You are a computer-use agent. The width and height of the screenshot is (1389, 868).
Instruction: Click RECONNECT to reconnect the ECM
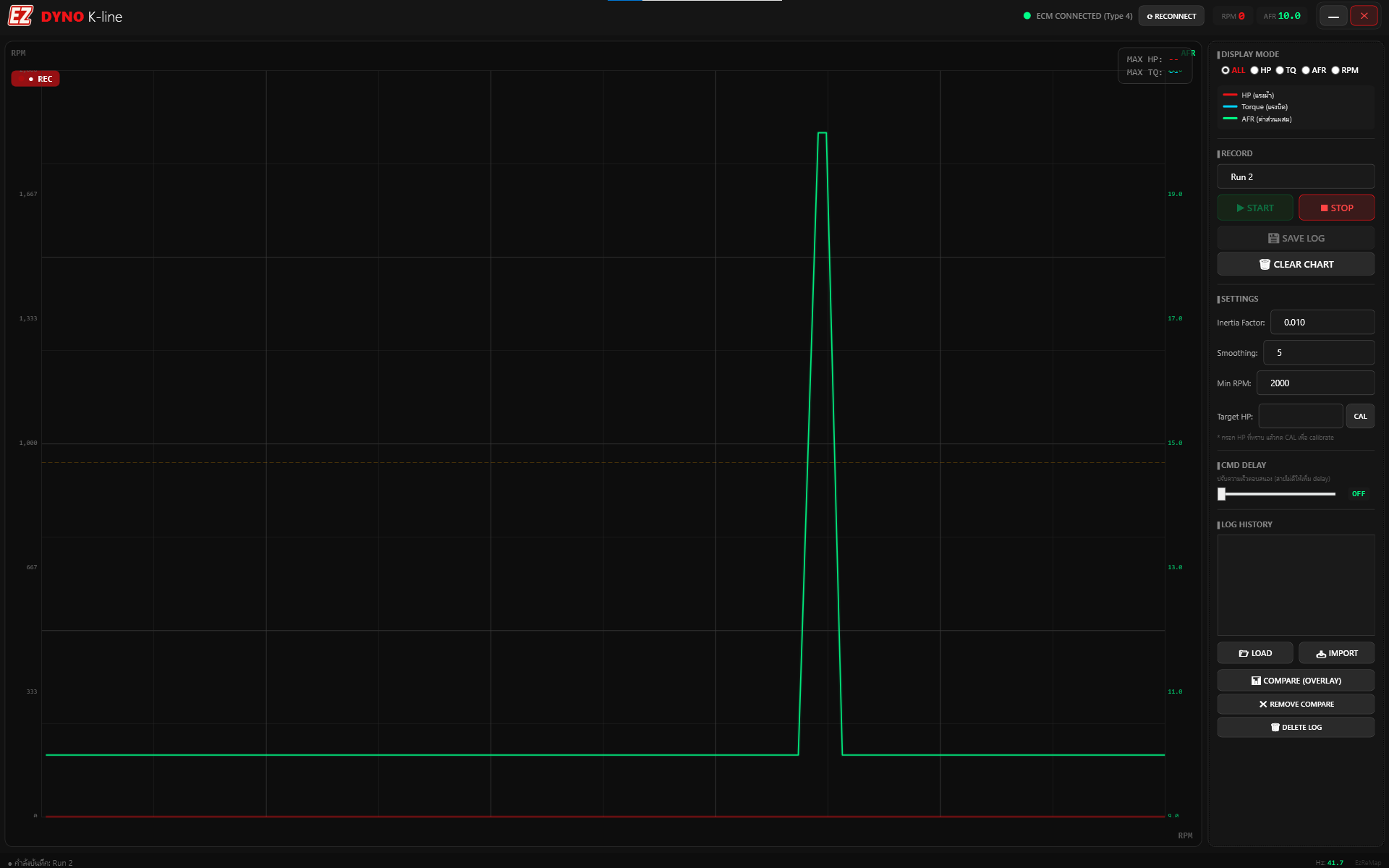coord(1171,15)
